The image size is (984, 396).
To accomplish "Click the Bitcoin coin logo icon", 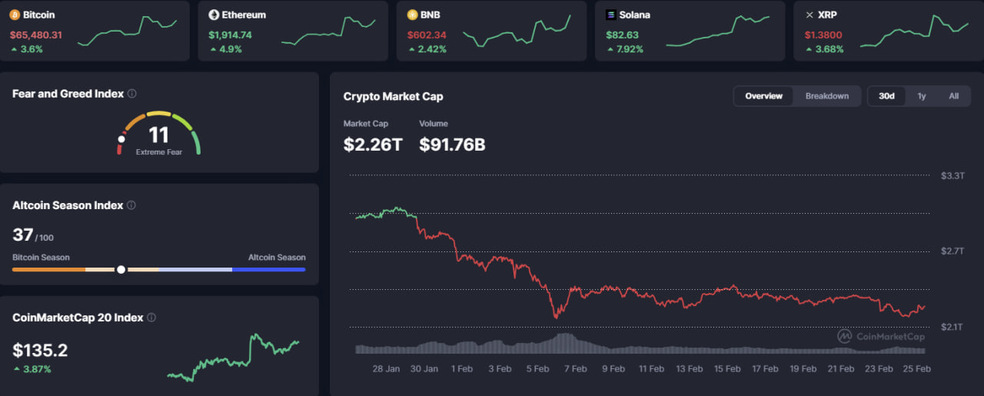I will [x=15, y=14].
